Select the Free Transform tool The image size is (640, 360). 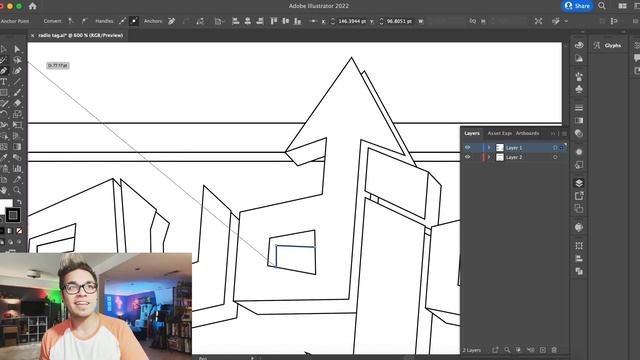point(17,125)
